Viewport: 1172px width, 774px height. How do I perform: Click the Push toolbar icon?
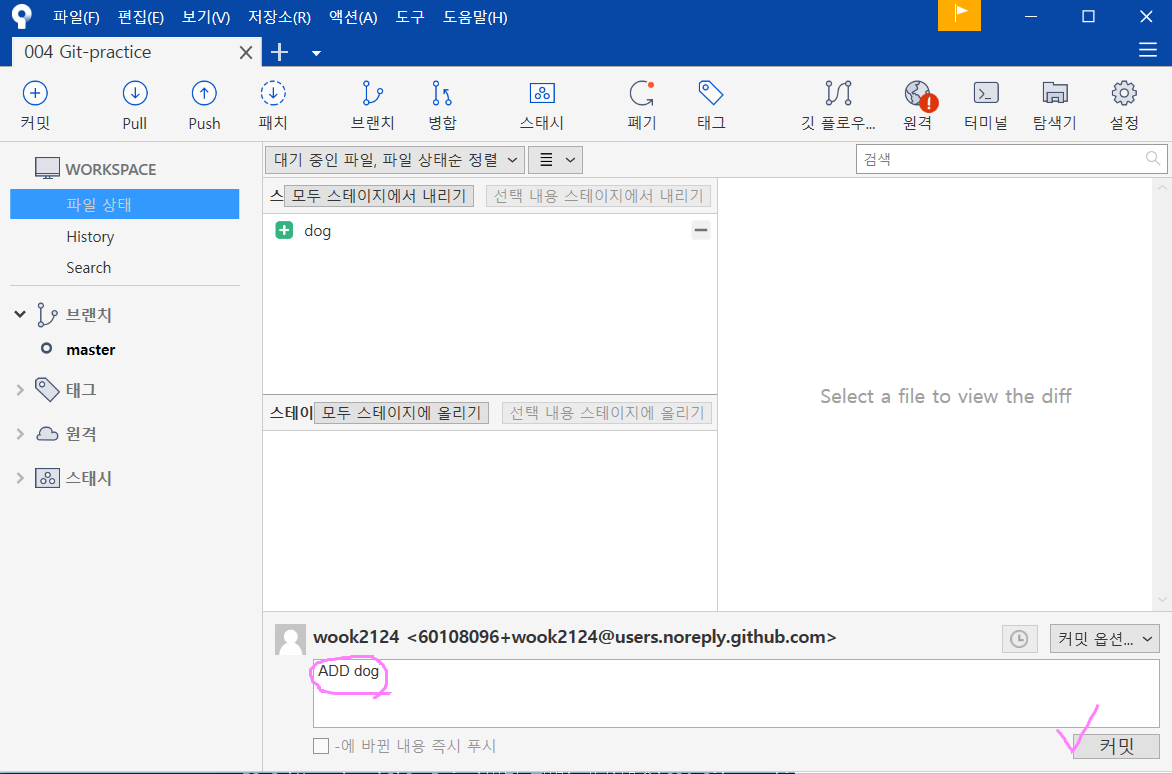pos(204,93)
